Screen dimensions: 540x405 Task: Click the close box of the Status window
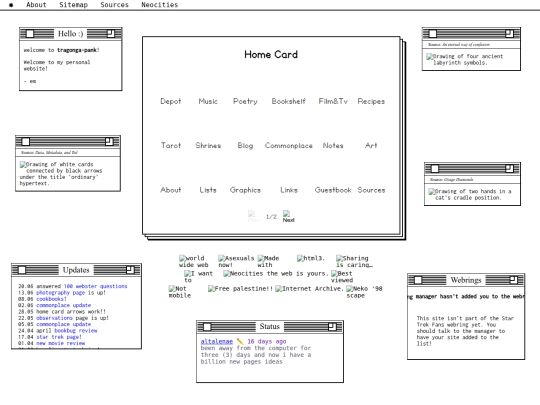point(207,327)
